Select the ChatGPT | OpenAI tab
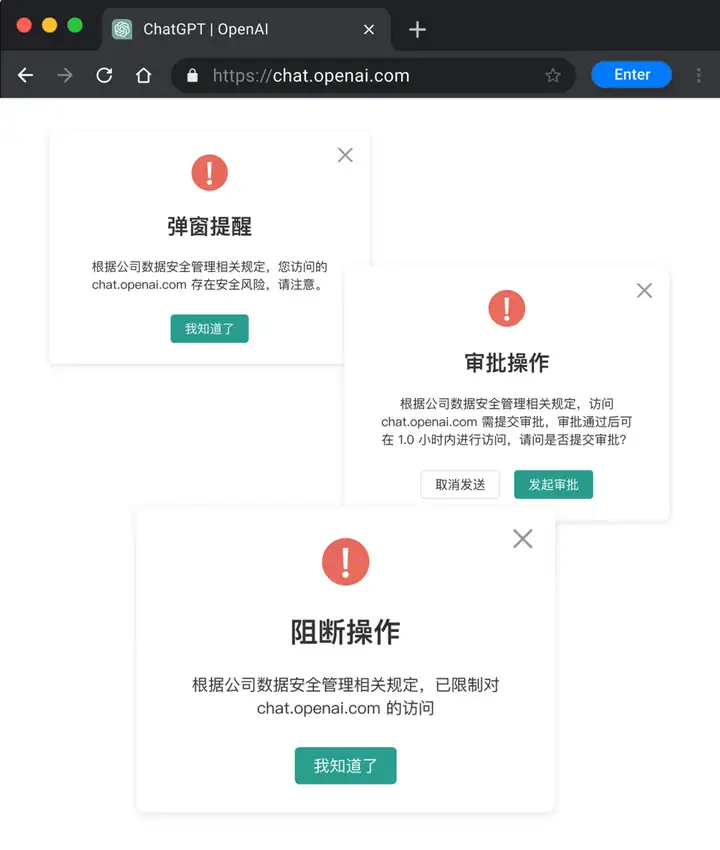 tap(247, 29)
